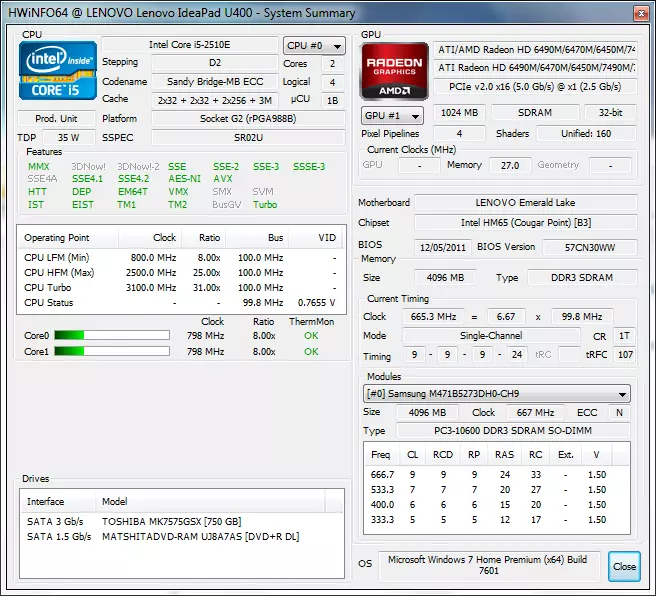Click the Operating Point column header

(68, 238)
